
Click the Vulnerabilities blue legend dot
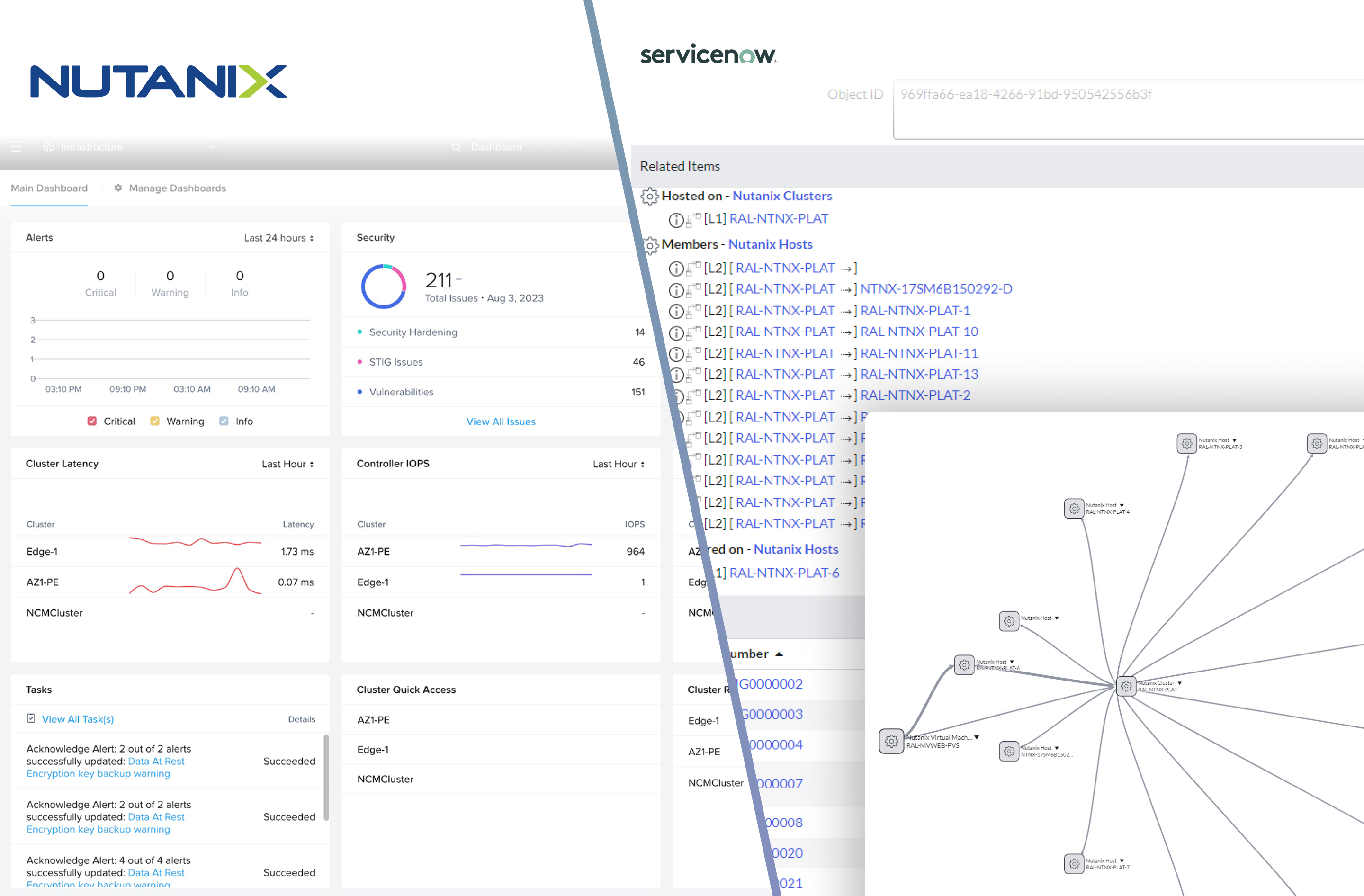click(x=359, y=392)
